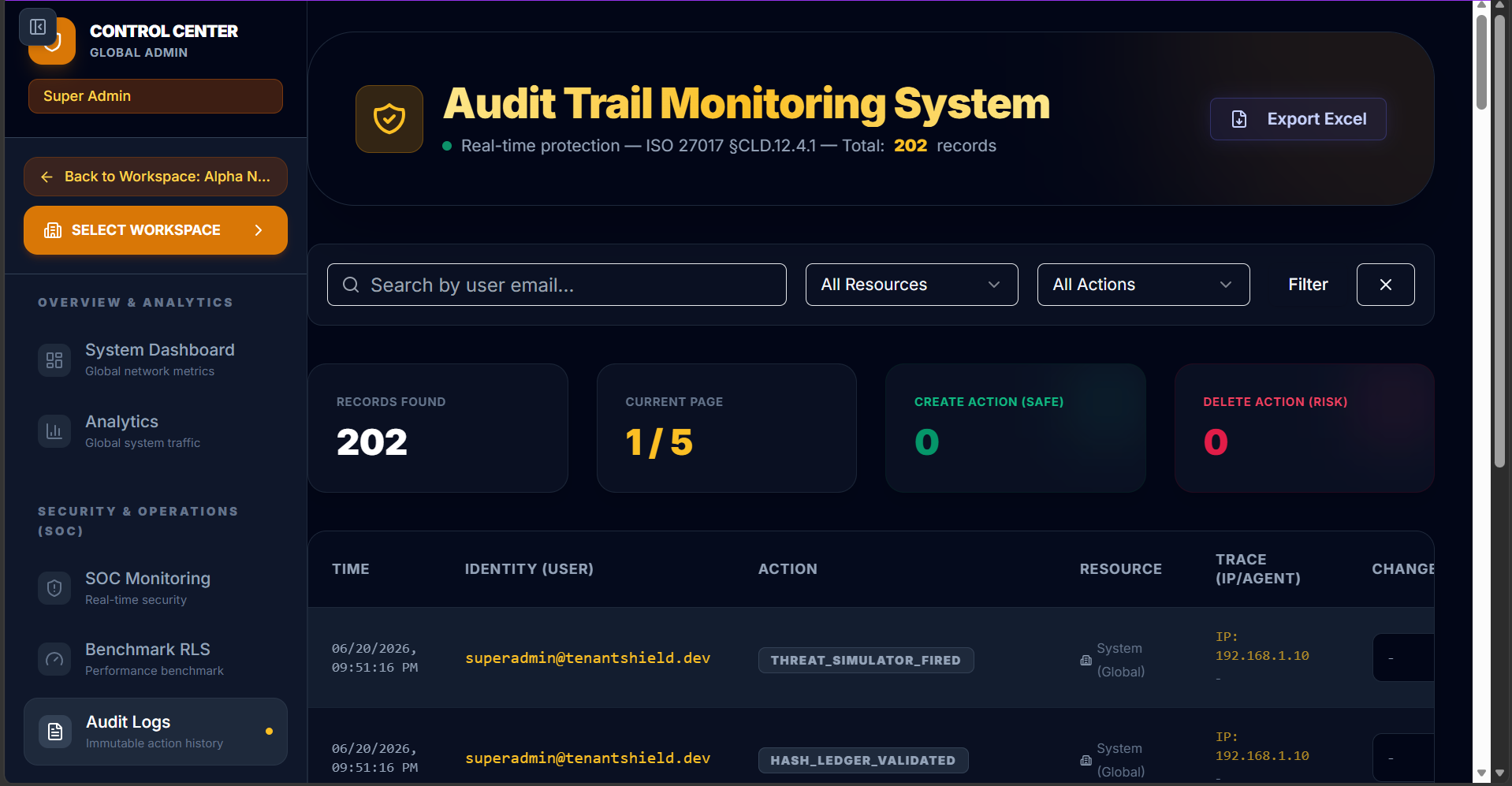The width and height of the screenshot is (1512, 786).
Task: Click the first row timestamp 06/20/2026
Action: (375, 658)
